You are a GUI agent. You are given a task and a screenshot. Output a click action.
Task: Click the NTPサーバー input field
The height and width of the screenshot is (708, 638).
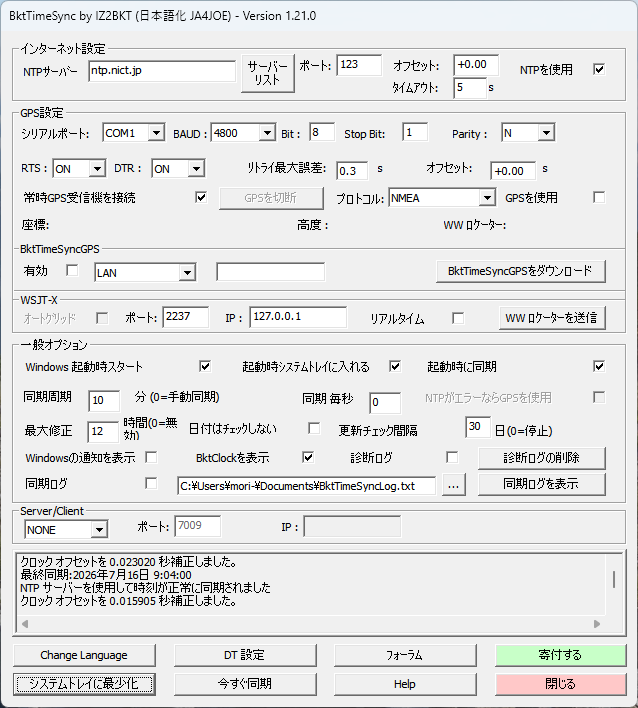[162, 71]
